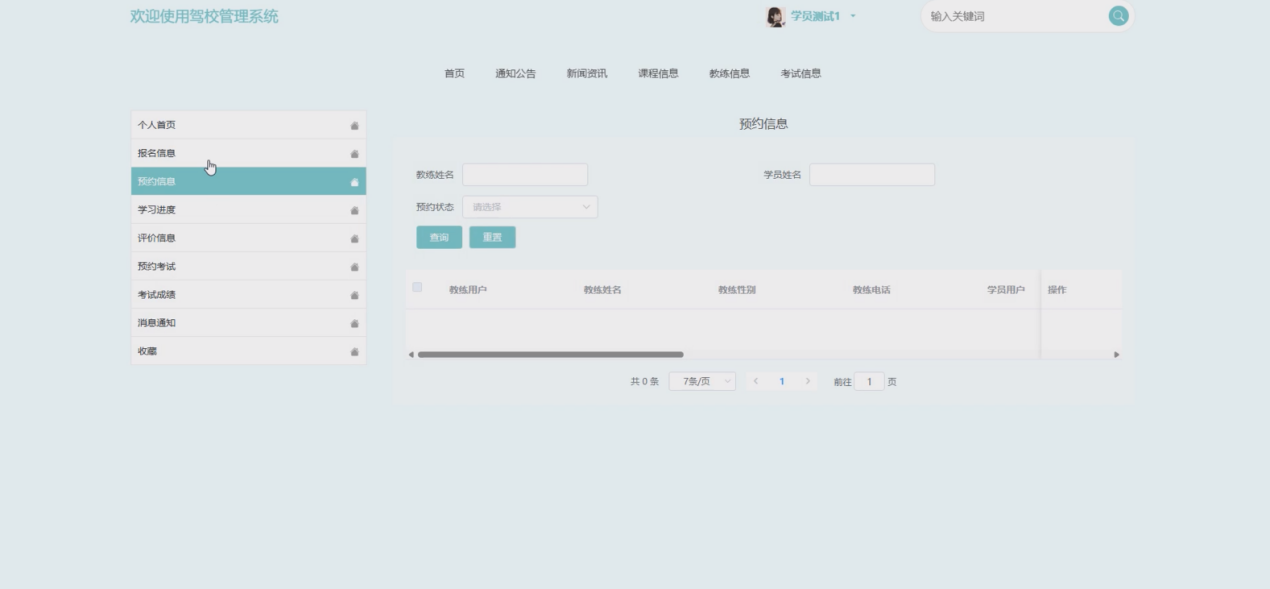The width and height of the screenshot is (1270, 589).
Task: Click the table scroll-left arrow
Action: click(x=410, y=355)
